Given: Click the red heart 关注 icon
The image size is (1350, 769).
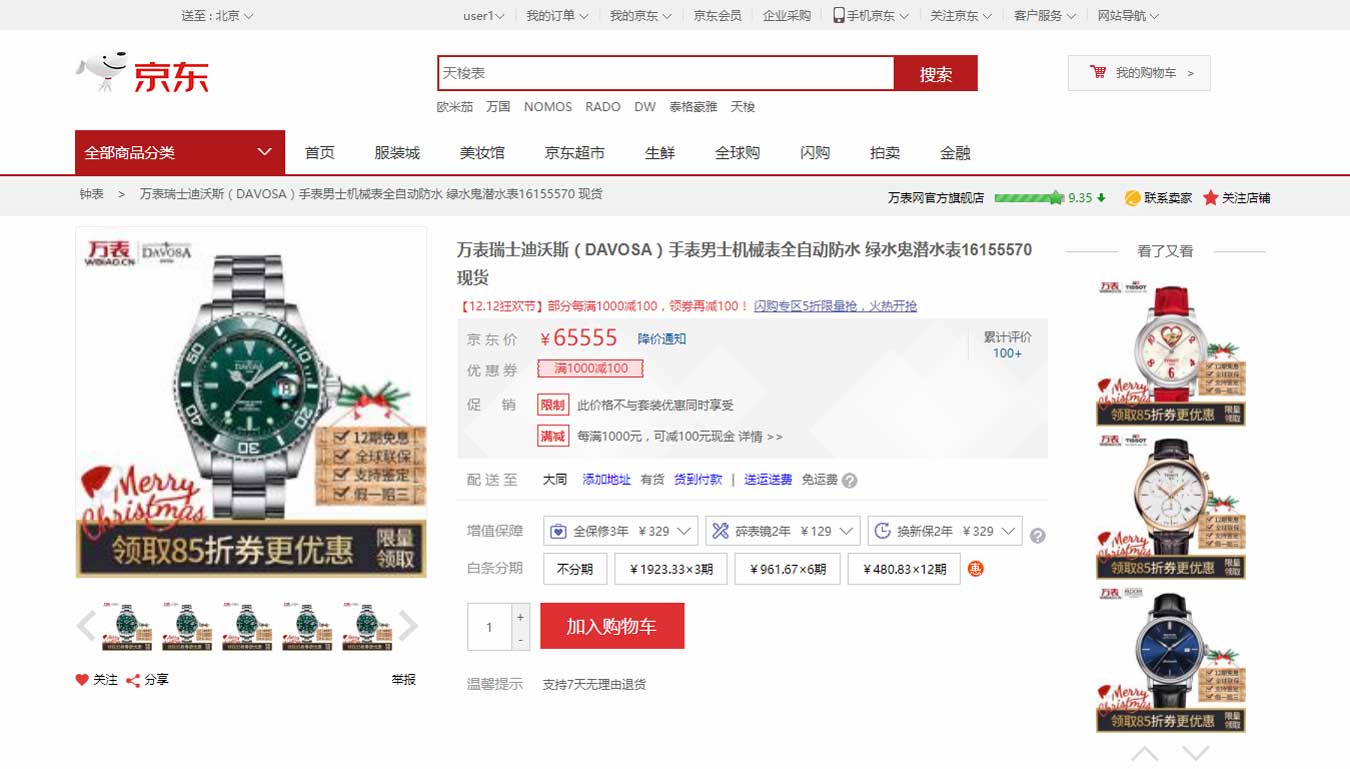Looking at the screenshot, I should [82, 680].
